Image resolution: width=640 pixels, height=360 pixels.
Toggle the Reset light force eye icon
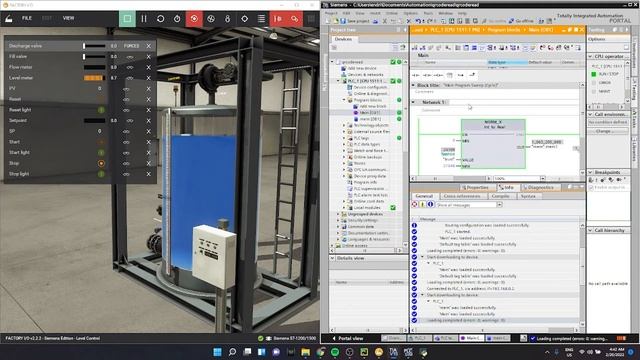pos(126,110)
